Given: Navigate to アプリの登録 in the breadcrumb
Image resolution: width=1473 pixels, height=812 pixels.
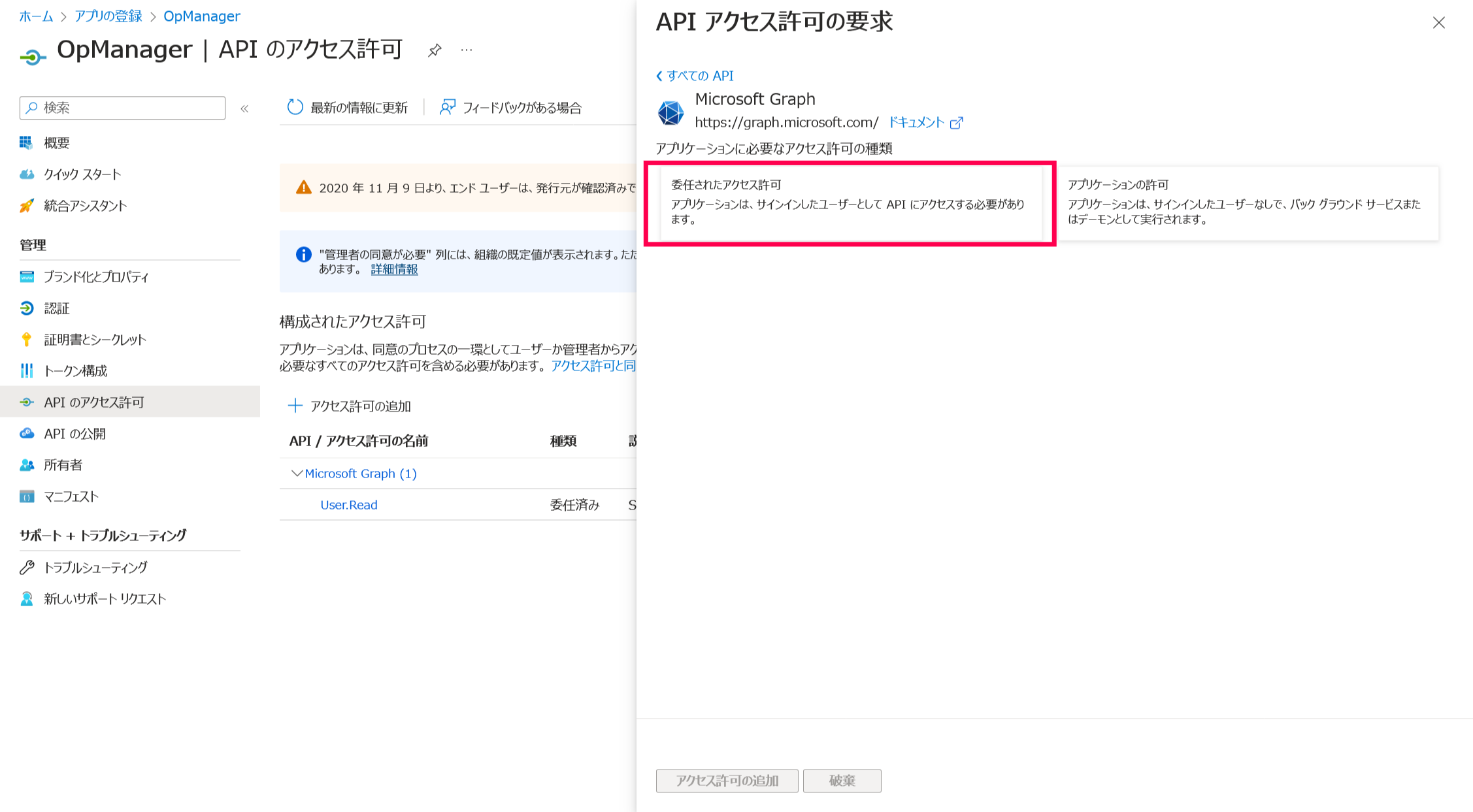Looking at the screenshot, I should tap(108, 16).
